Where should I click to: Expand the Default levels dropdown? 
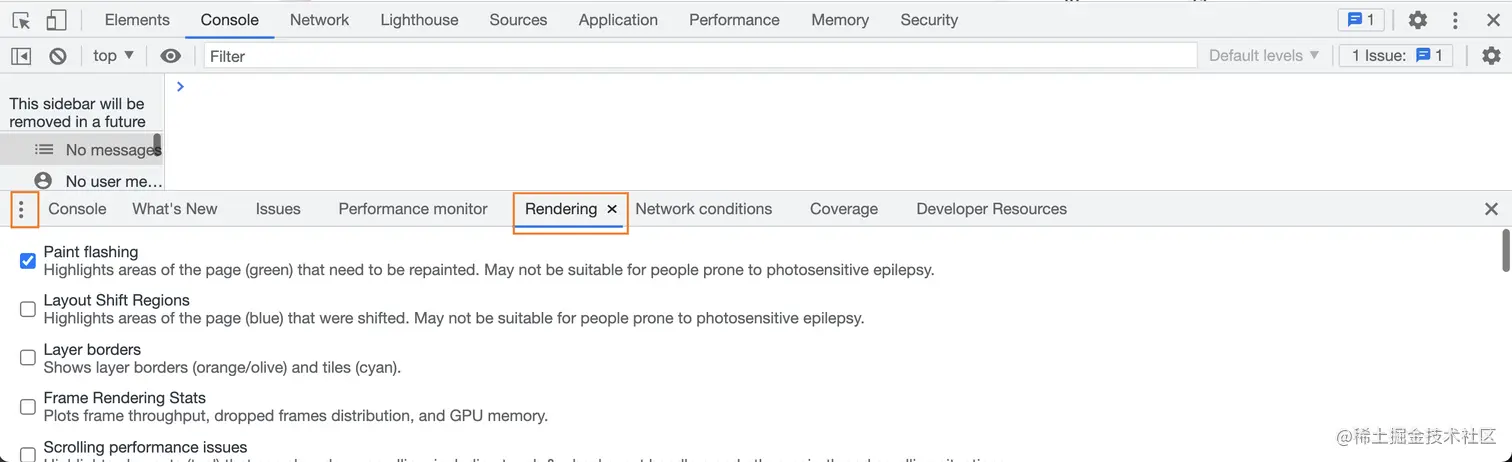[x=1264, y=56]
